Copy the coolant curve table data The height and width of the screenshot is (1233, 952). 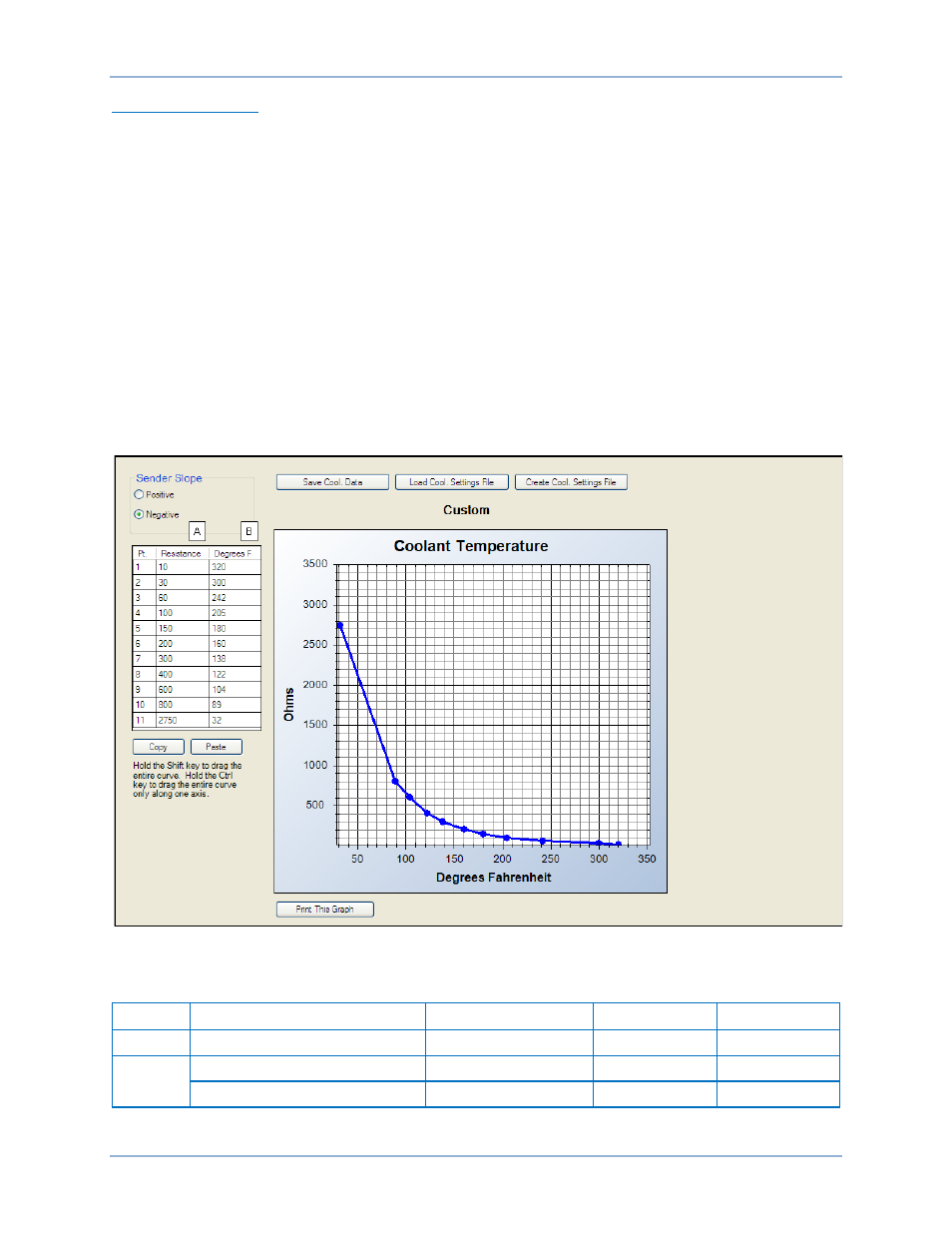click(159, 747)
